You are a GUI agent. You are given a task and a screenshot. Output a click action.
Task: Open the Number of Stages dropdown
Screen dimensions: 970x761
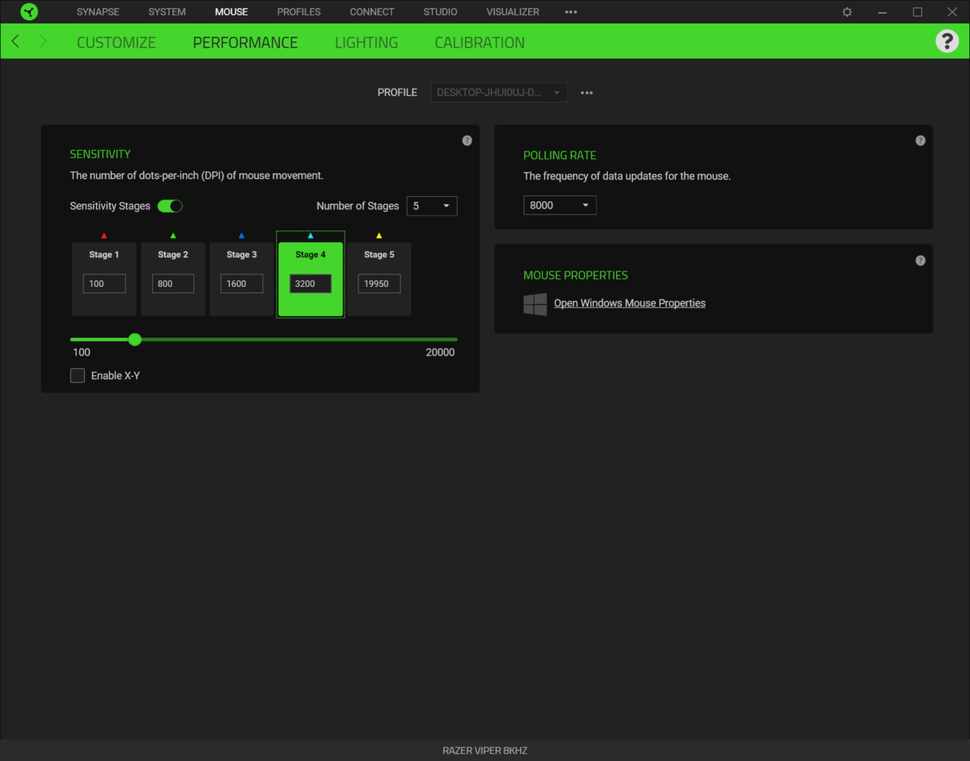click(431, 205)
